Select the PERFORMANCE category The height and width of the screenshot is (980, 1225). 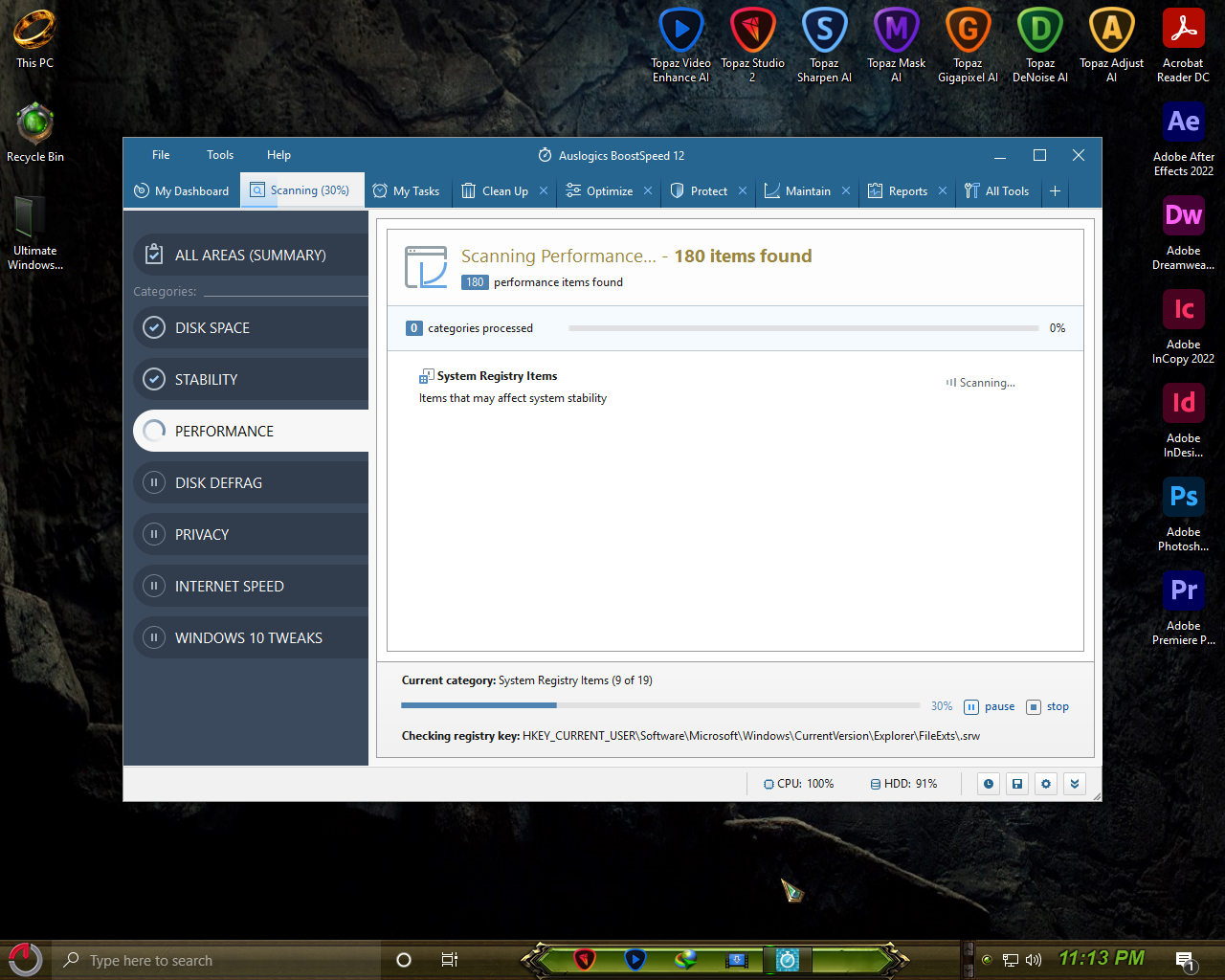(x=251, y=431)
